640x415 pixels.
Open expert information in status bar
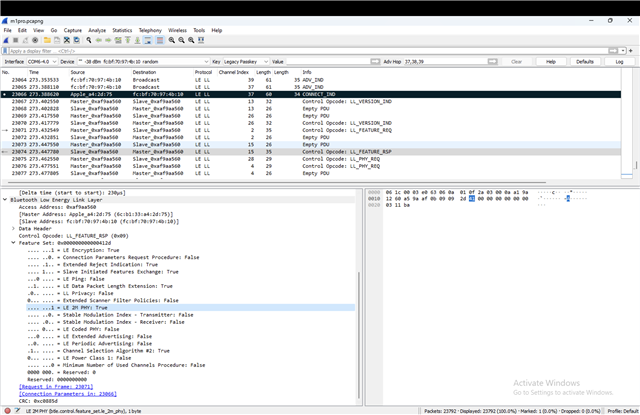(7, 411)
